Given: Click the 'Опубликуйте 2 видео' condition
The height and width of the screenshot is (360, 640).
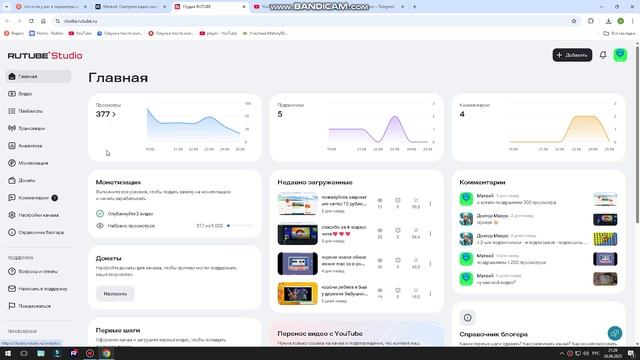Looking at the screenshot, I should 124,213.
